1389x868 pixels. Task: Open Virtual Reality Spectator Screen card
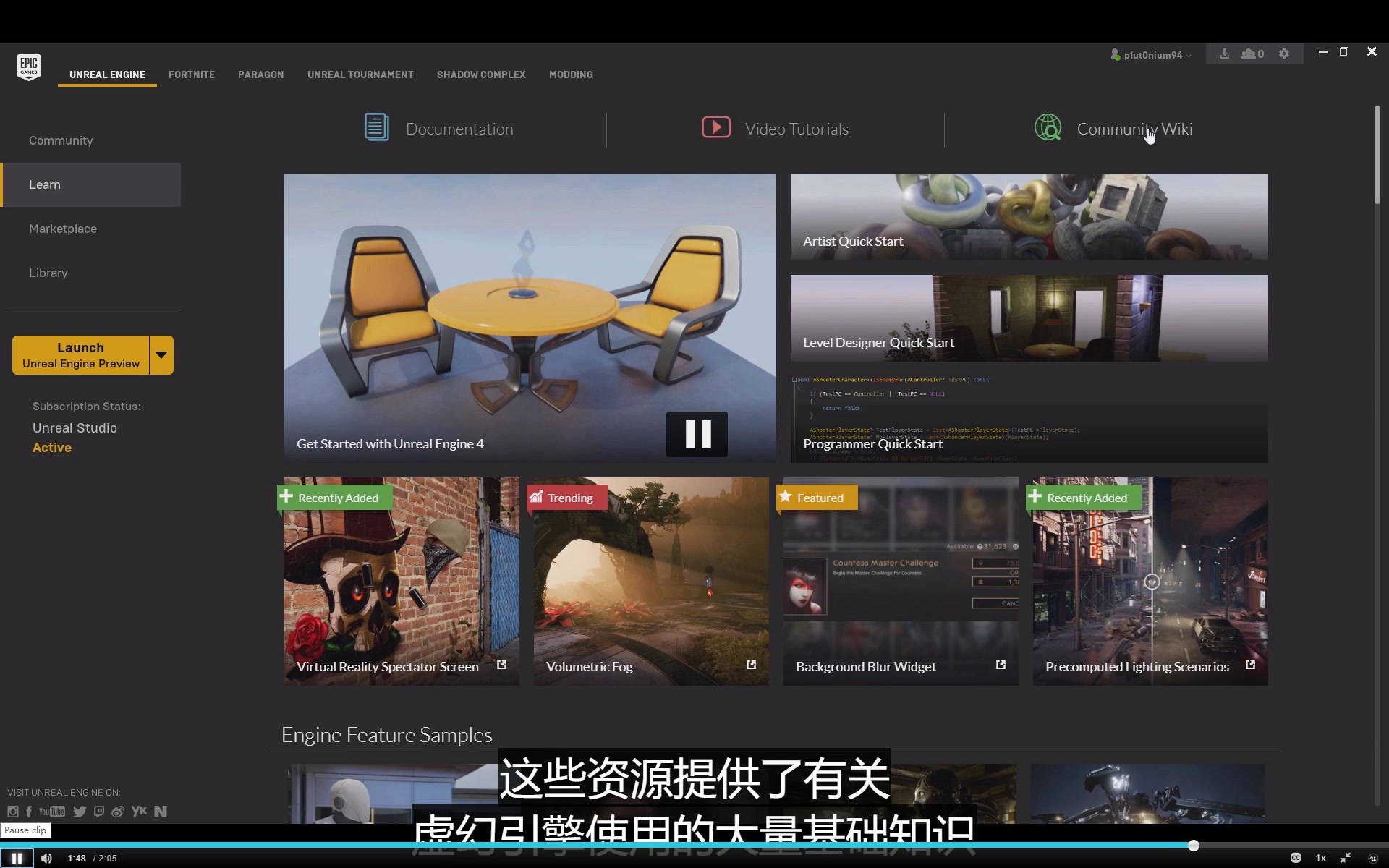coord(402,582)
